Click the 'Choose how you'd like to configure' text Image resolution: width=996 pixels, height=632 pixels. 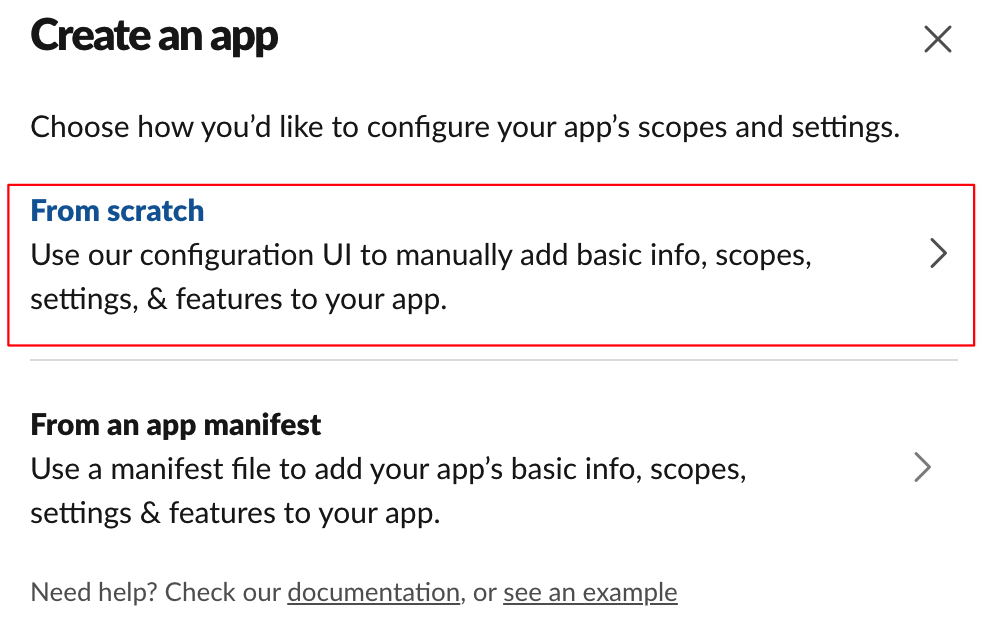(465, 127)
